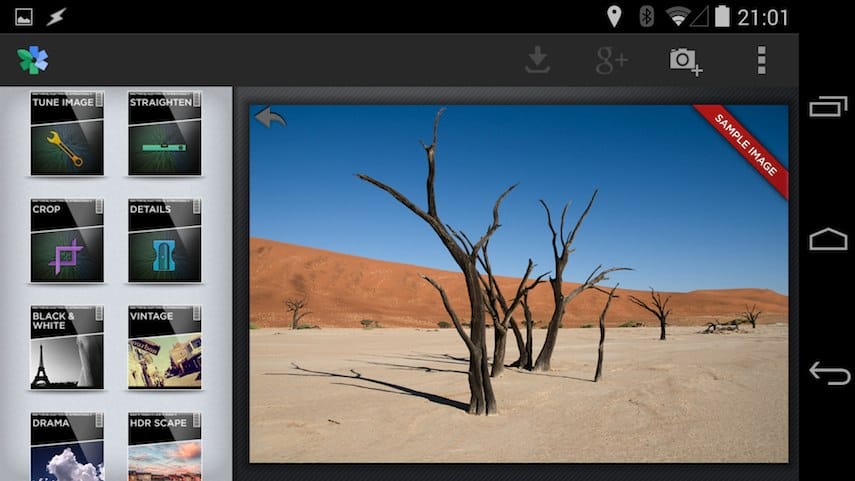Choose the Drama filter
855x481 pixels.
click(x=67, y=447)
